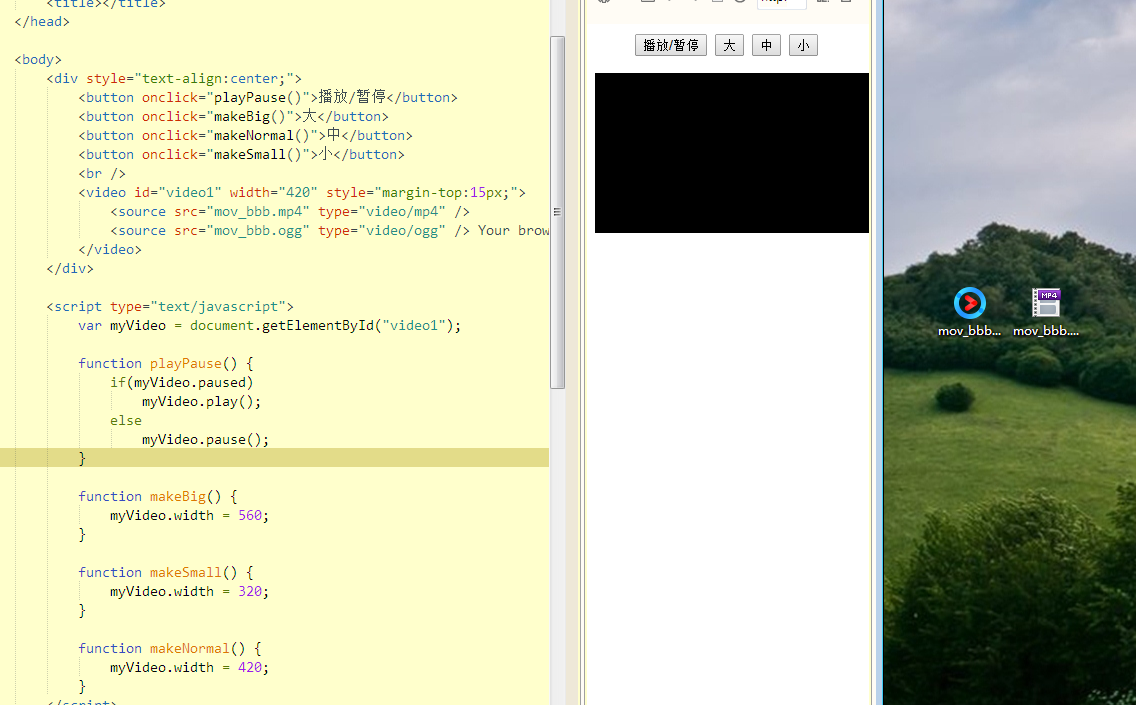Place cursor on the </video> closing tag
The image size is (1136, 705).
pos(110,249)
